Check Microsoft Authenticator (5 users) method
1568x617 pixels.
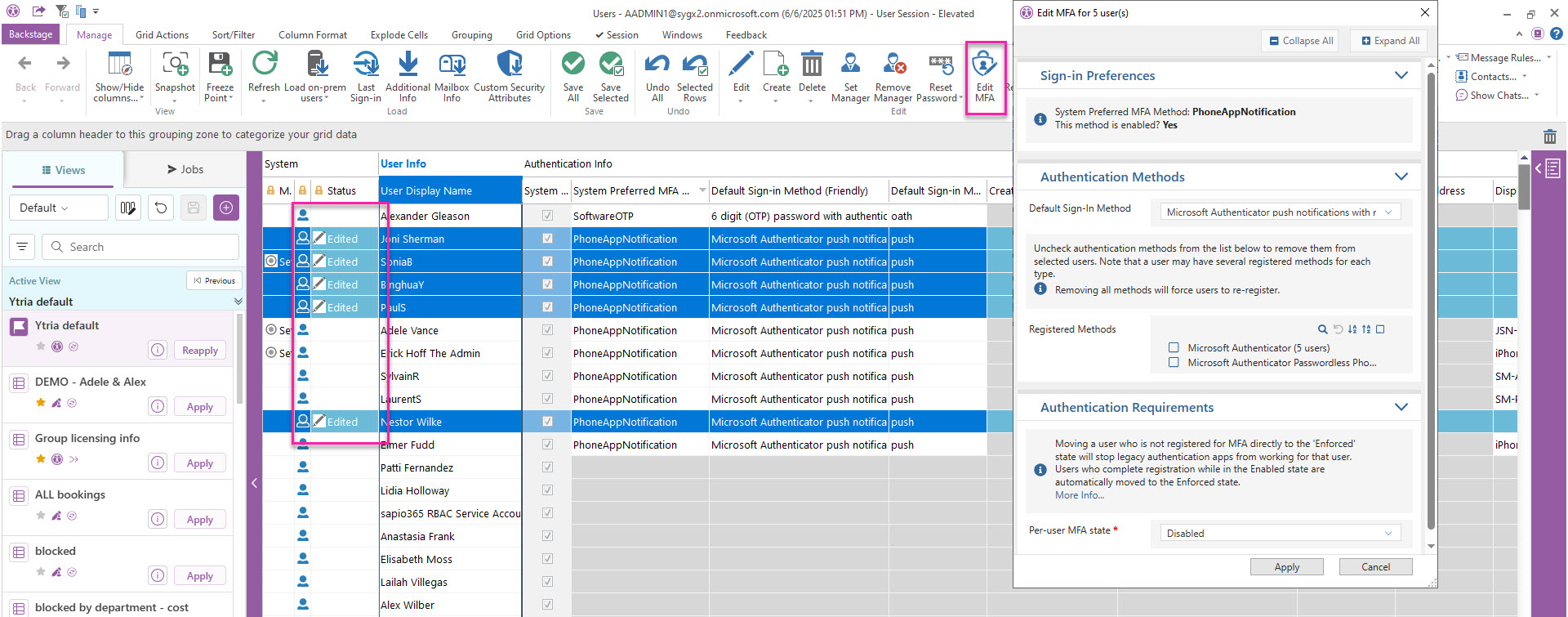(x=1174, y=347)
